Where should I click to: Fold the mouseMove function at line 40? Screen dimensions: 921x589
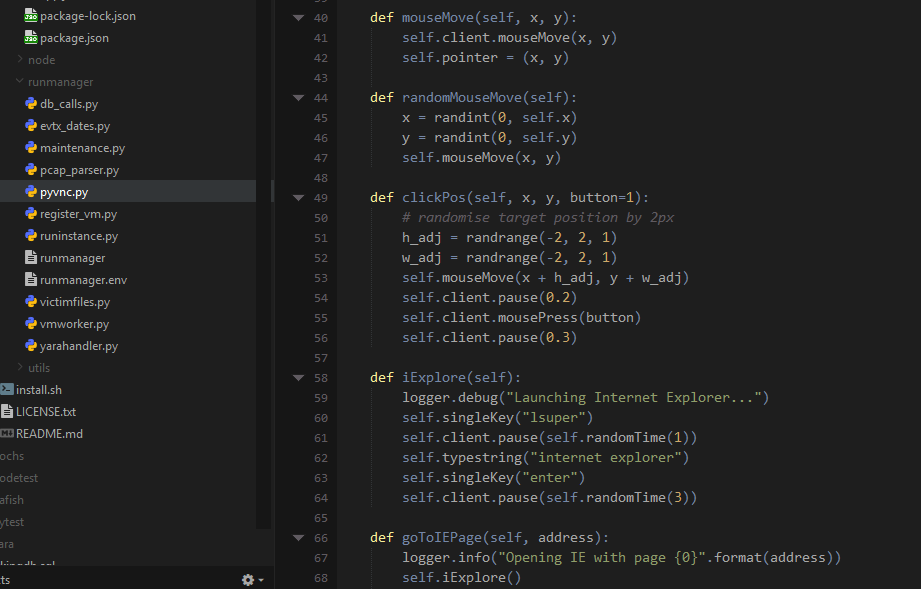pyautogui.click(x=297, y=18)
